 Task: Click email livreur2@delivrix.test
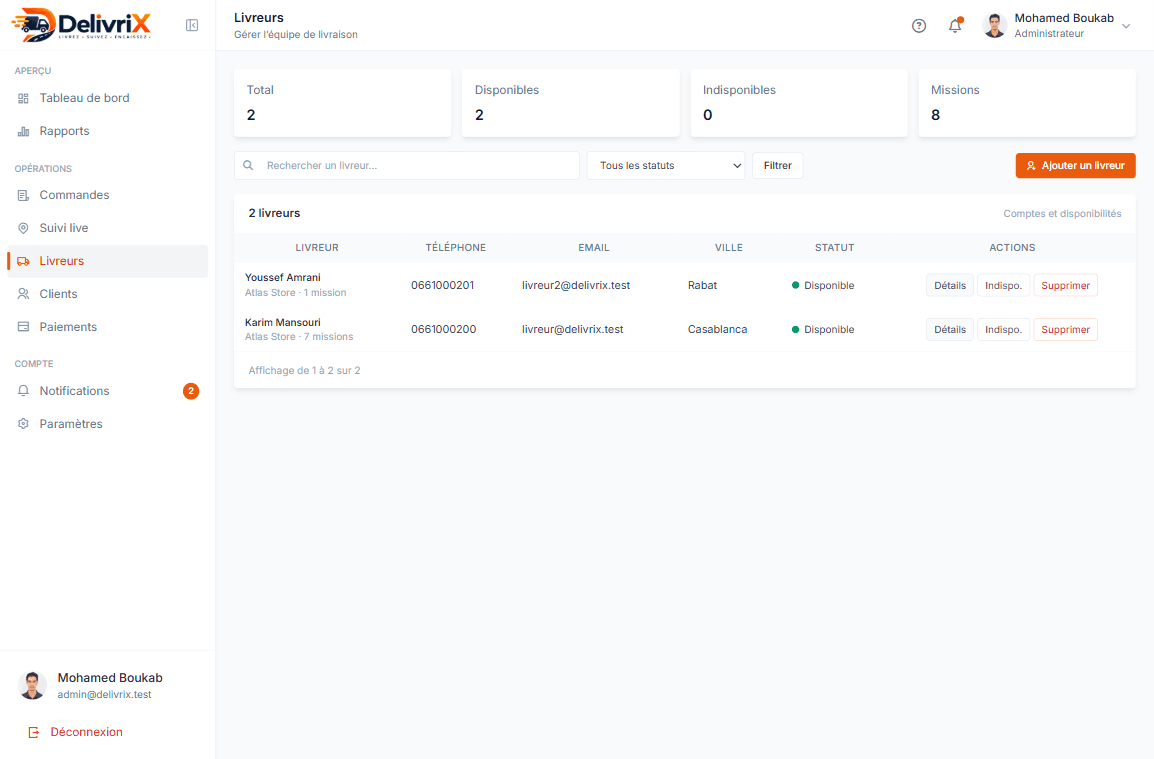click(x=576, y=286)
